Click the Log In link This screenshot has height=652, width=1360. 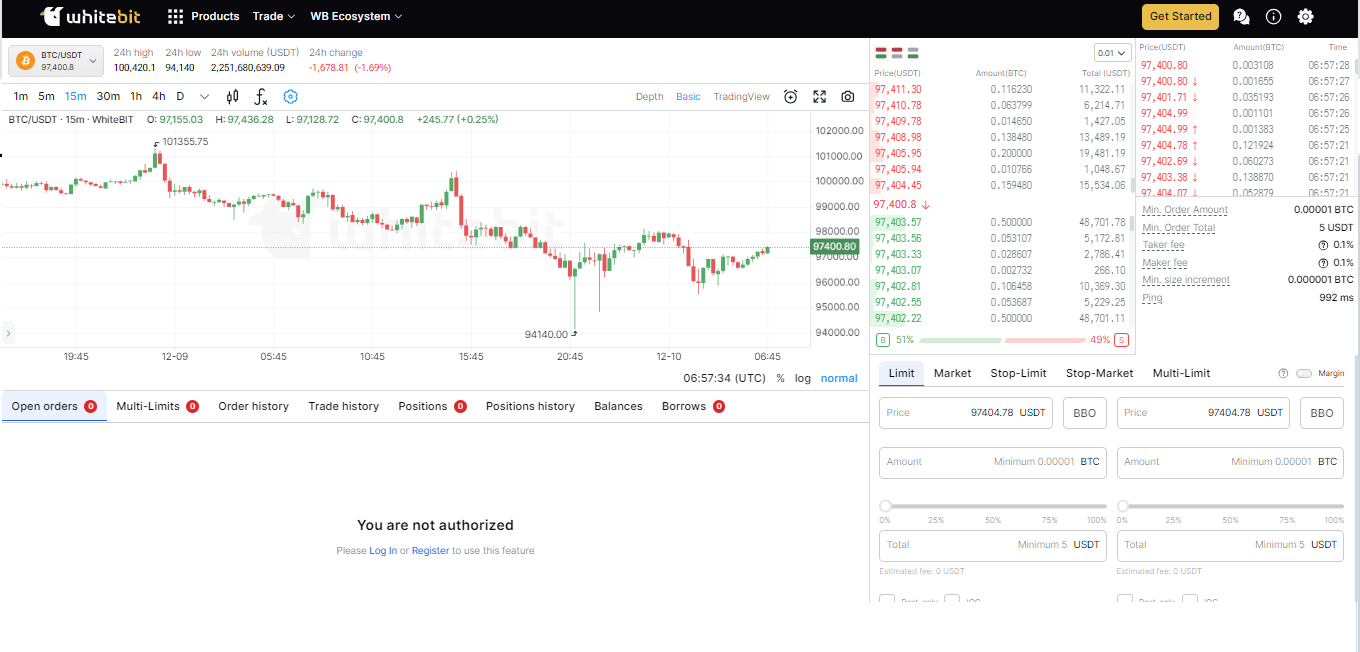pyautogui.click(x=383, y=551)
